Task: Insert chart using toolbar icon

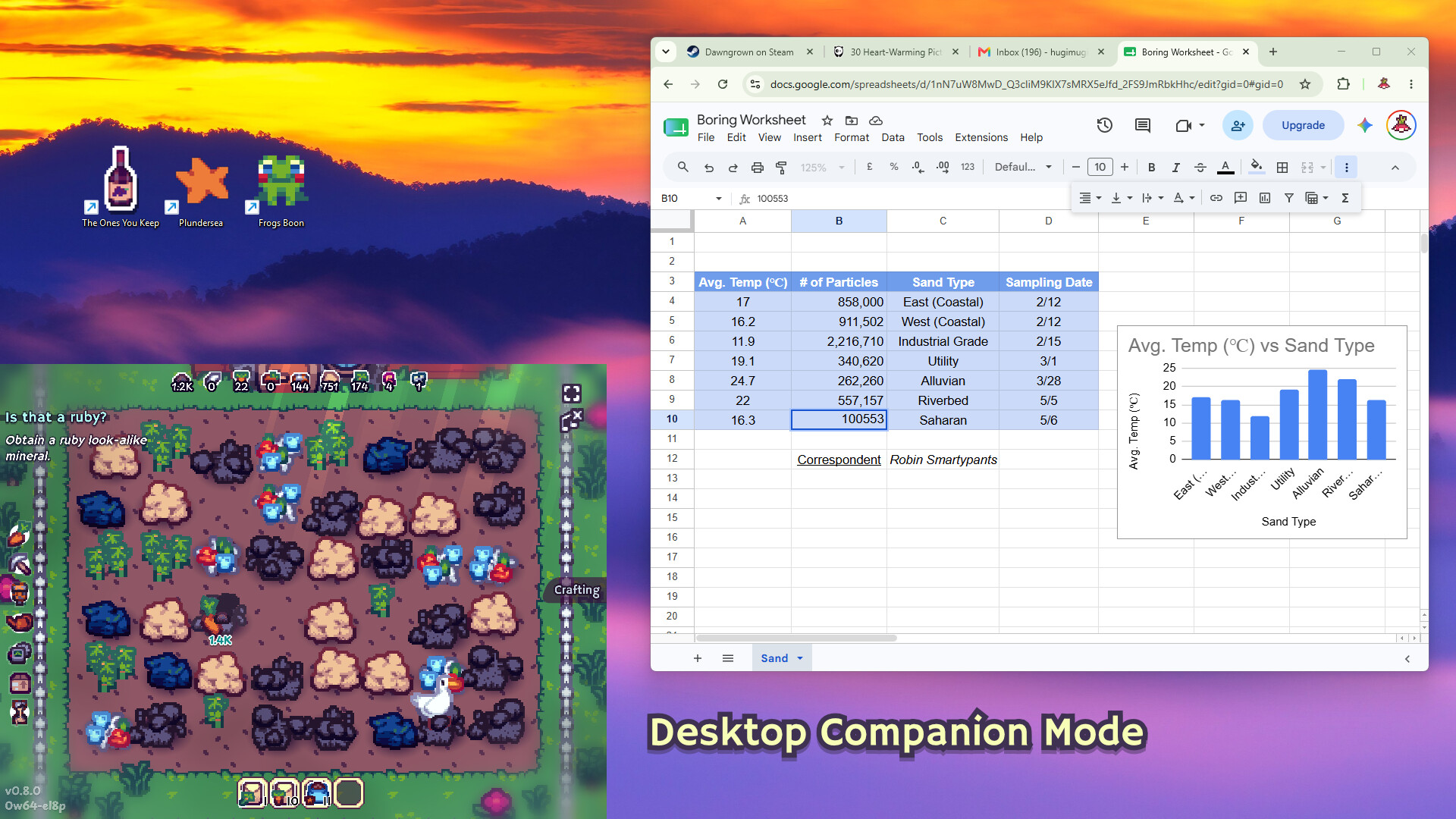Action: click(1265, 198)
